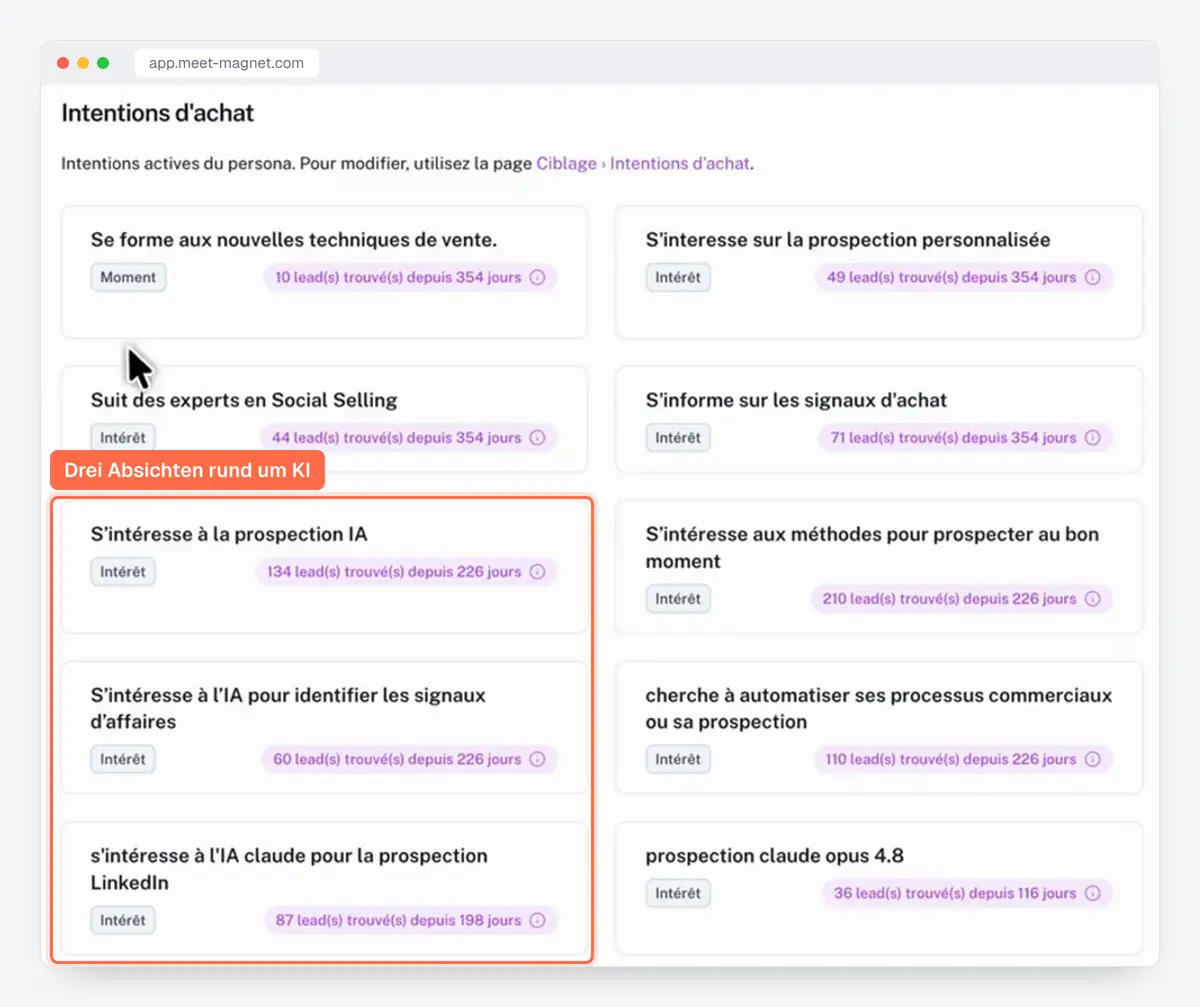Viewport: 1200px width, 1007px height.
Task: Click info icon beside 210 lead(s) trouvé(s)
Action: pos(1092,599)
